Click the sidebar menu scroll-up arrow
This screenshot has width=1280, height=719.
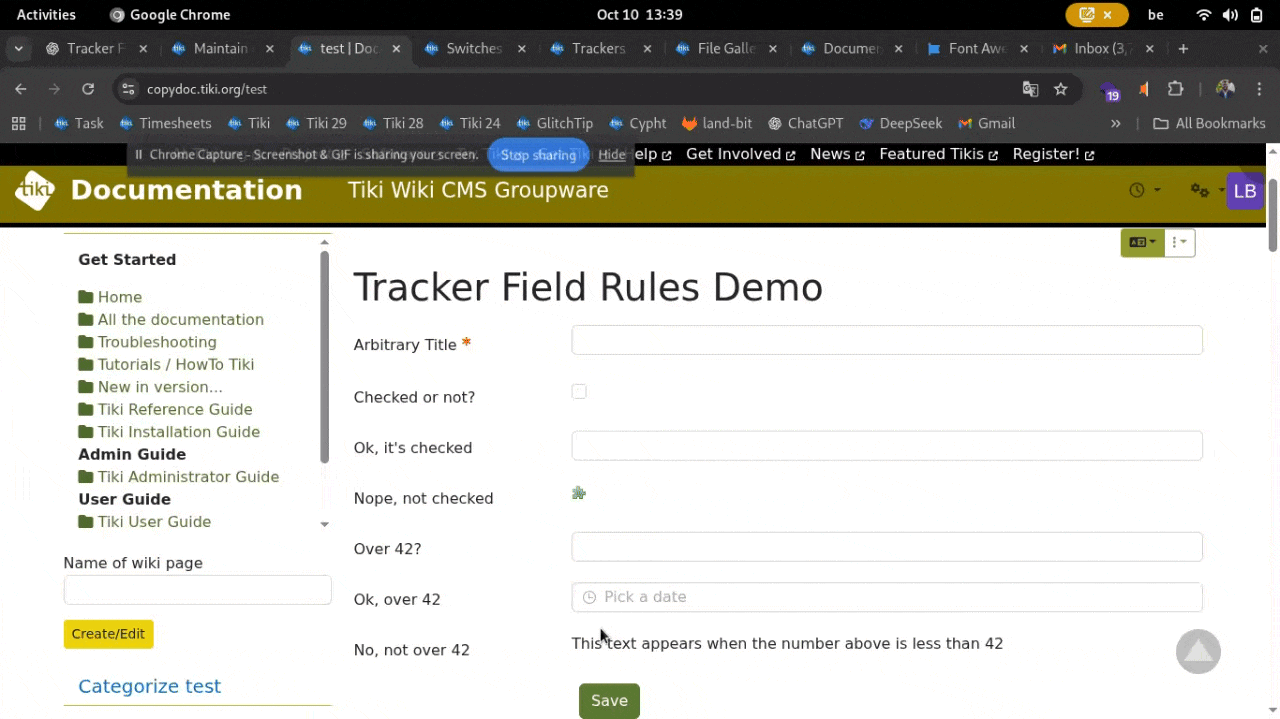pos(324,243)
